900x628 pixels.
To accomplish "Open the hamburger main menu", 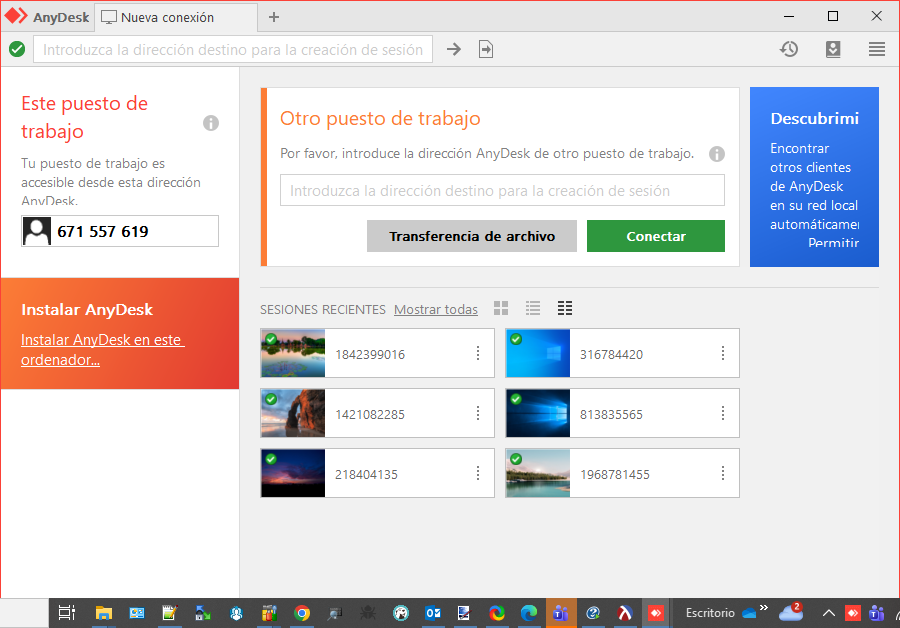I will pos(876,49).
